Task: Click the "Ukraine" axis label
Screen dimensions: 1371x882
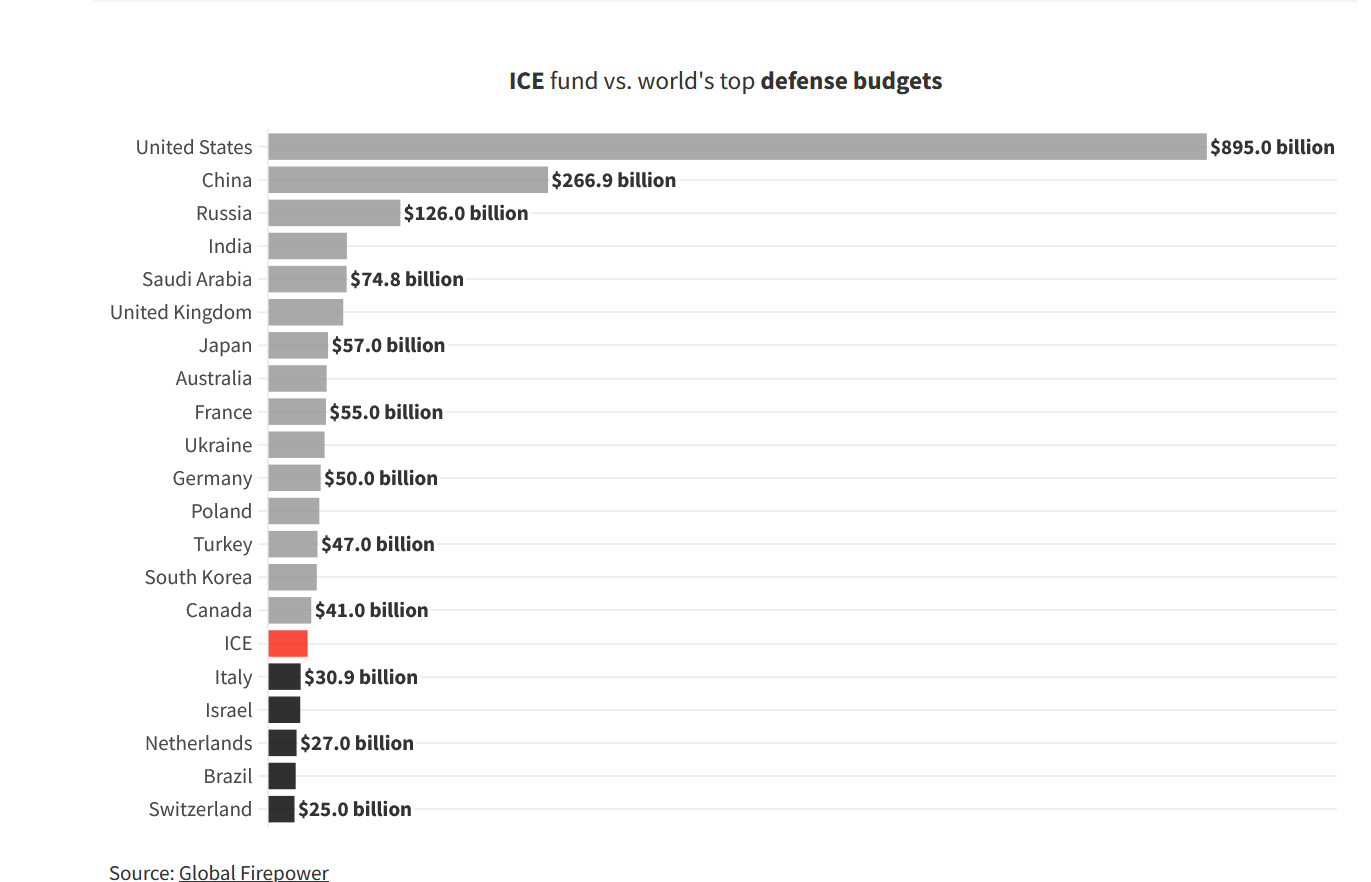Action: pyautogui.click(x=219, y=445)
